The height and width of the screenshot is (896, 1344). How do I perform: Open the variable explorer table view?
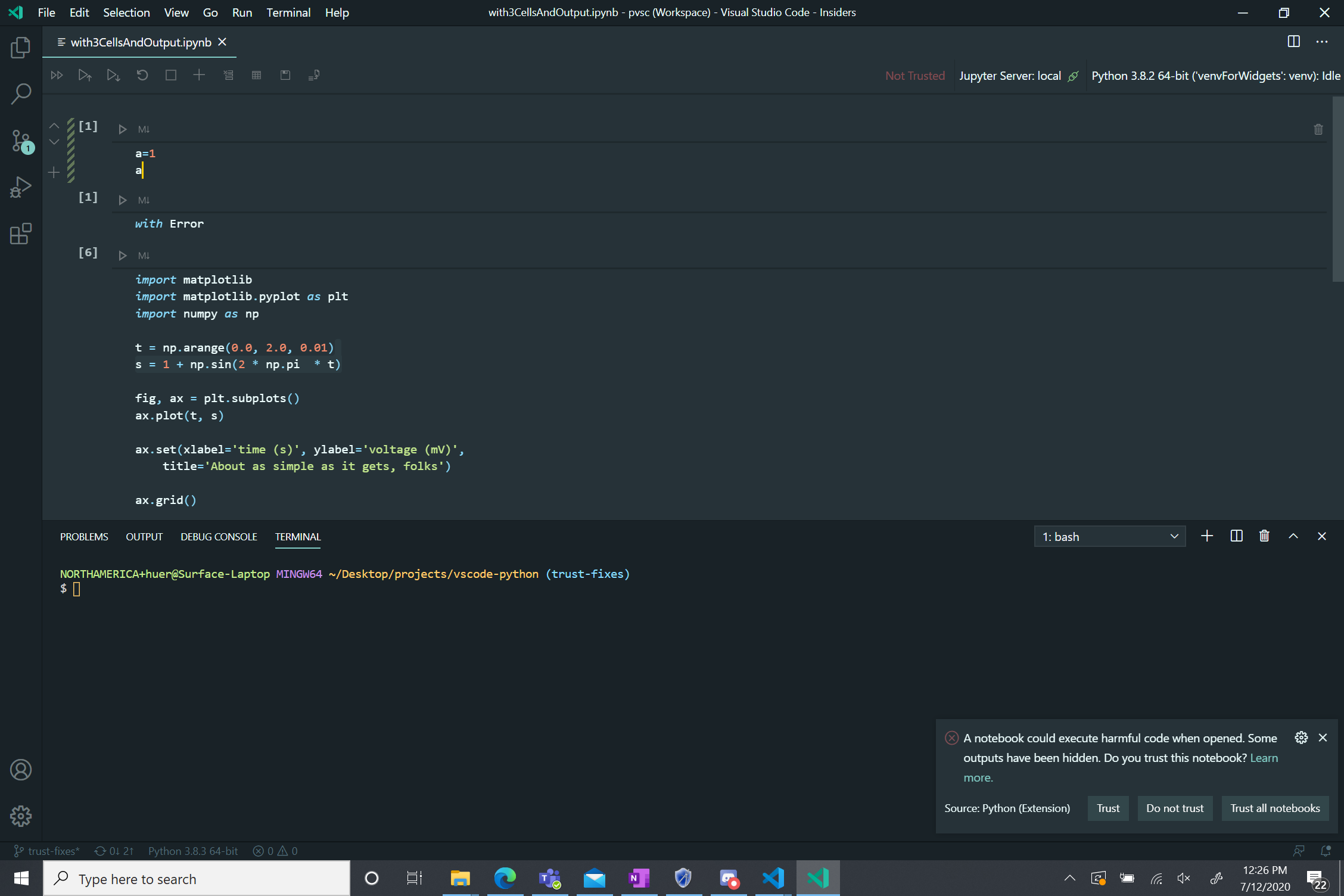257,75
